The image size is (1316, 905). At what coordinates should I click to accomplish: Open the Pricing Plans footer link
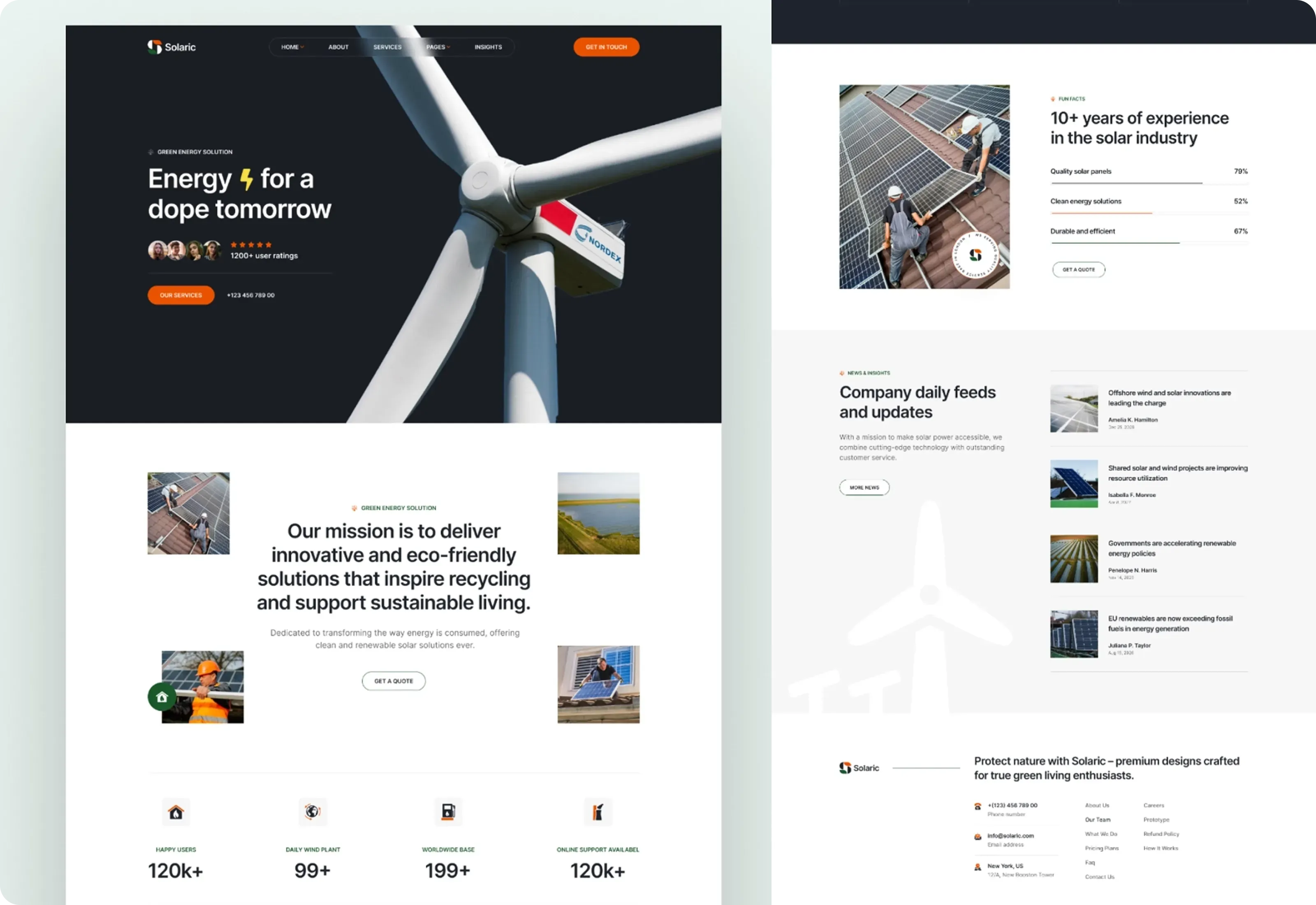(1102, 848)
